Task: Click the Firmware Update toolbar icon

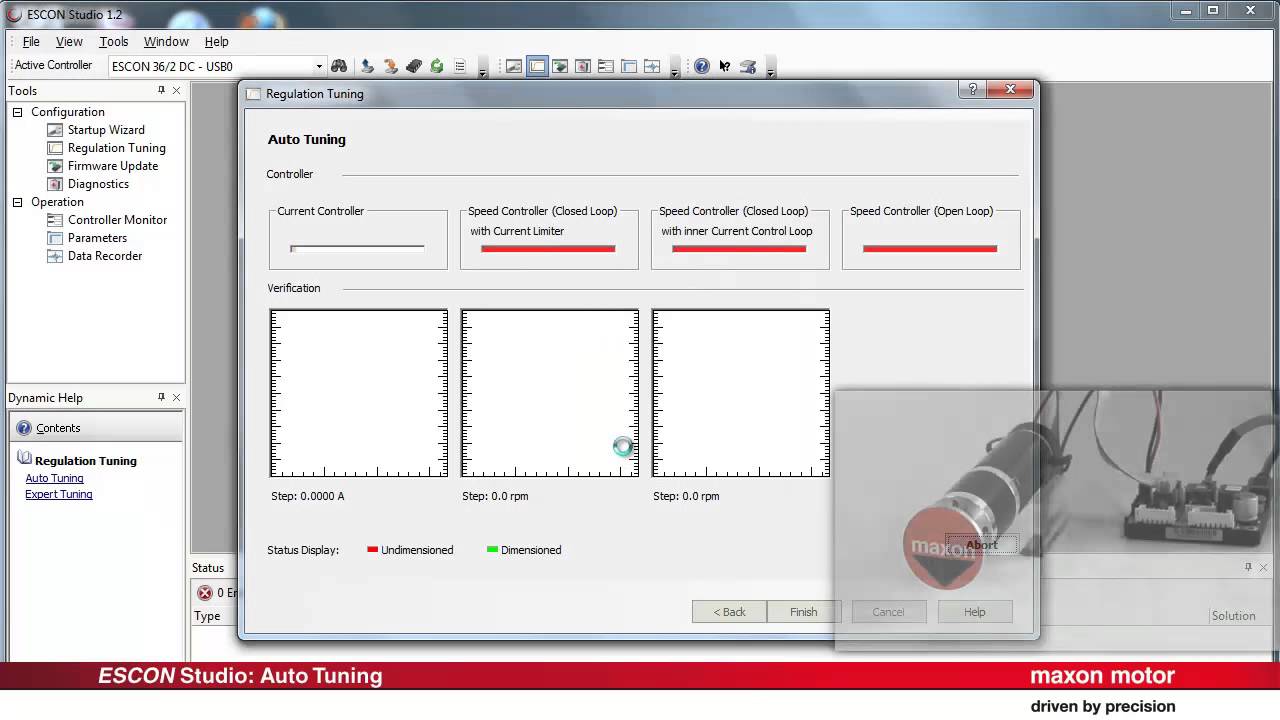Action: click(560, 66)
